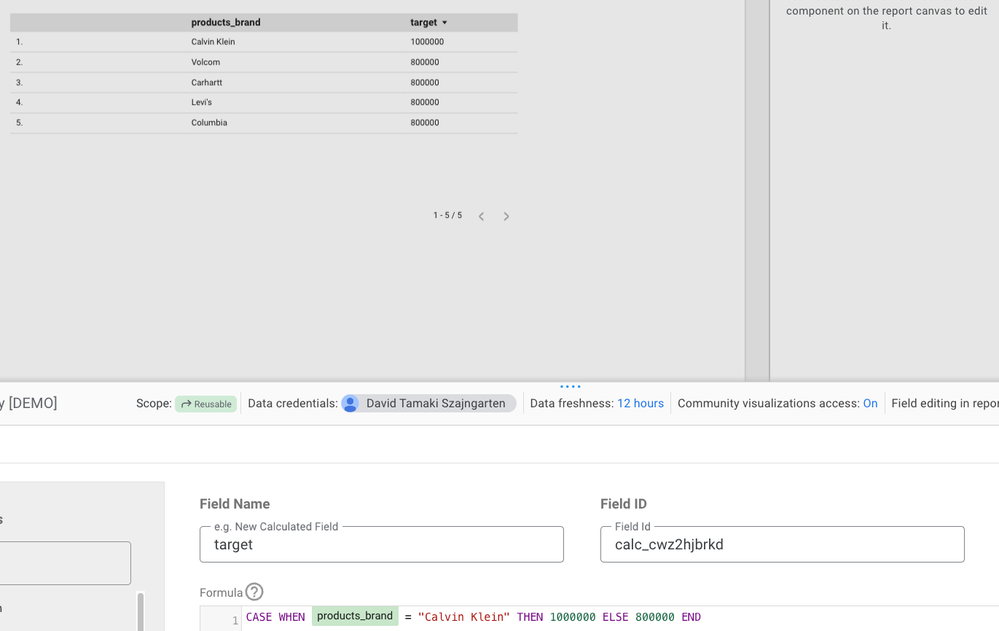Click the Field ID heading

pos(623,504)
